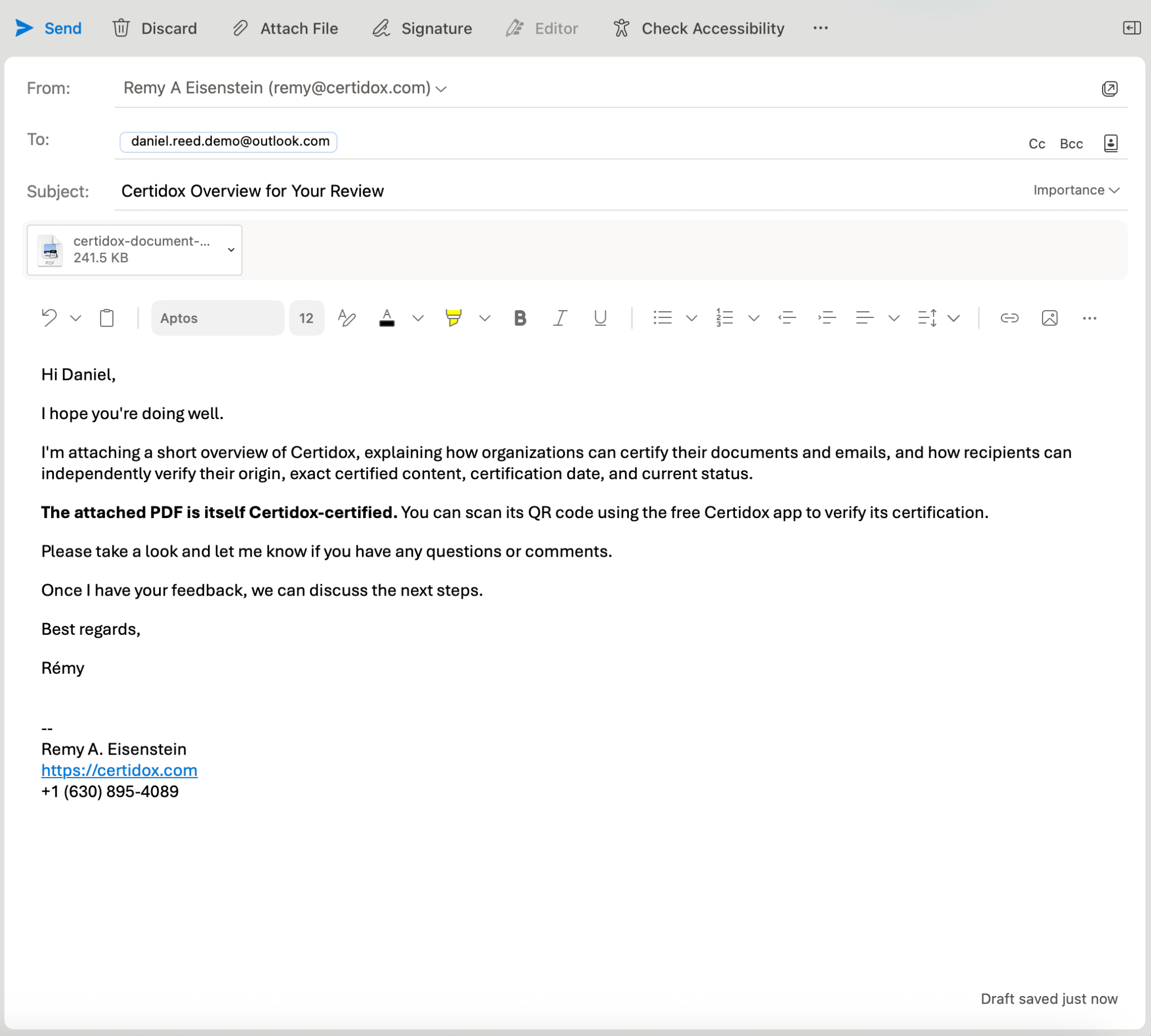Open the From account dropdown
The width and height of the screenshot is (1151, 1036).
[x=441, y=89]
